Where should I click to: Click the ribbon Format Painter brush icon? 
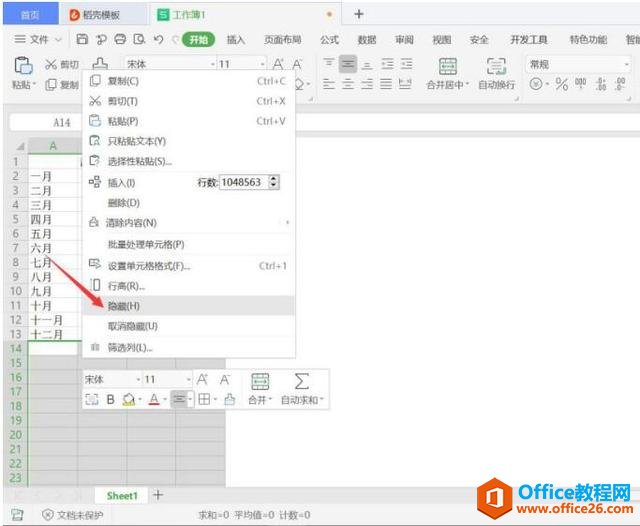[x=100, y=64]
